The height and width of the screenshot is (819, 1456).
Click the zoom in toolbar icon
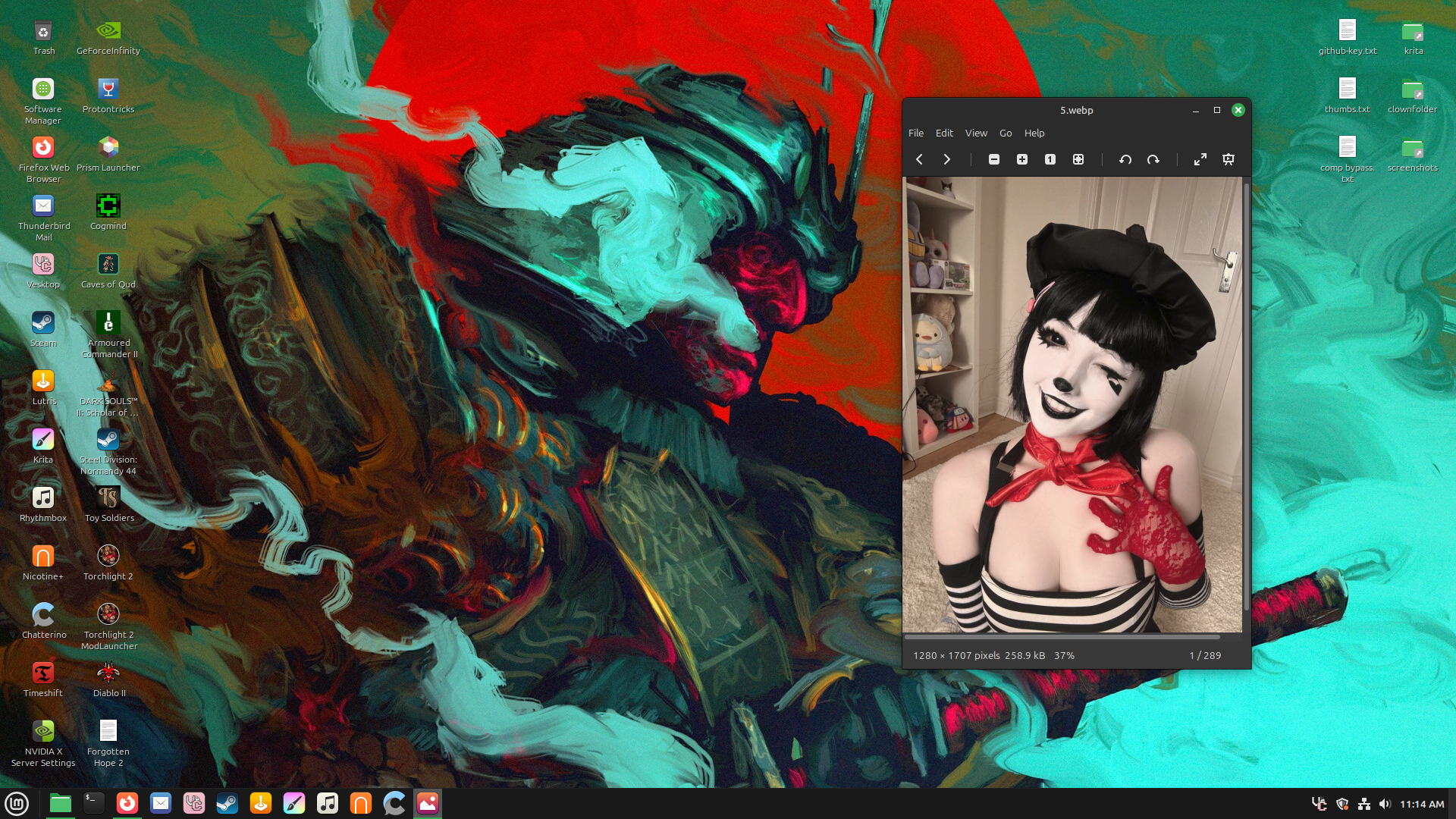pos(1022,159)
